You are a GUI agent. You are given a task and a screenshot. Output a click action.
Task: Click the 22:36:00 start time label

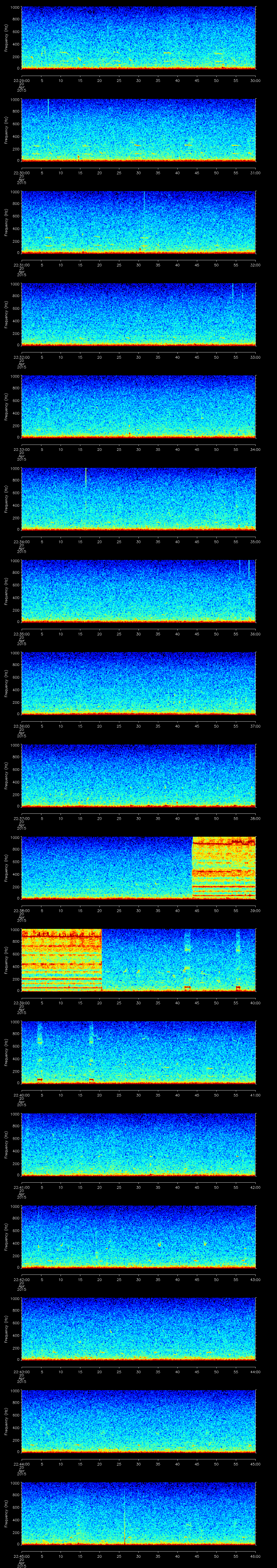tap(21, 726)
